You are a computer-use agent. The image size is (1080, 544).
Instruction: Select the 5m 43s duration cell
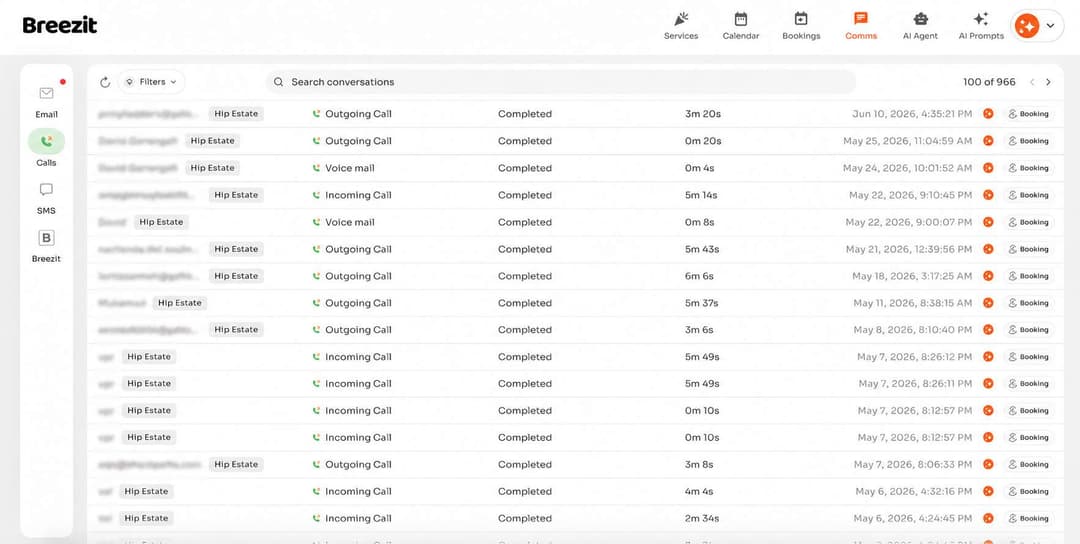(702, 249)
